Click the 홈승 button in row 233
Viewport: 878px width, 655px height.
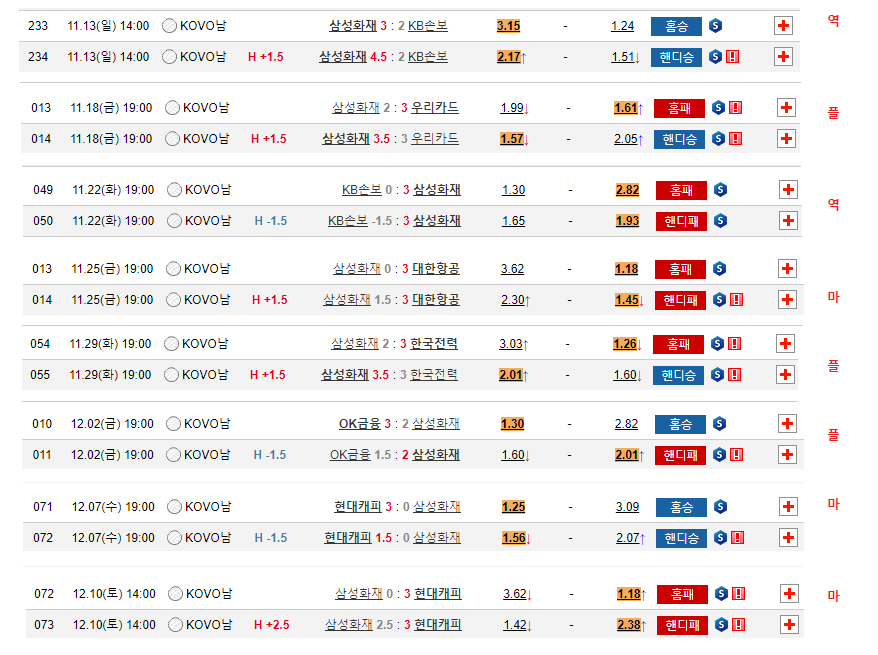pos(676,26)
